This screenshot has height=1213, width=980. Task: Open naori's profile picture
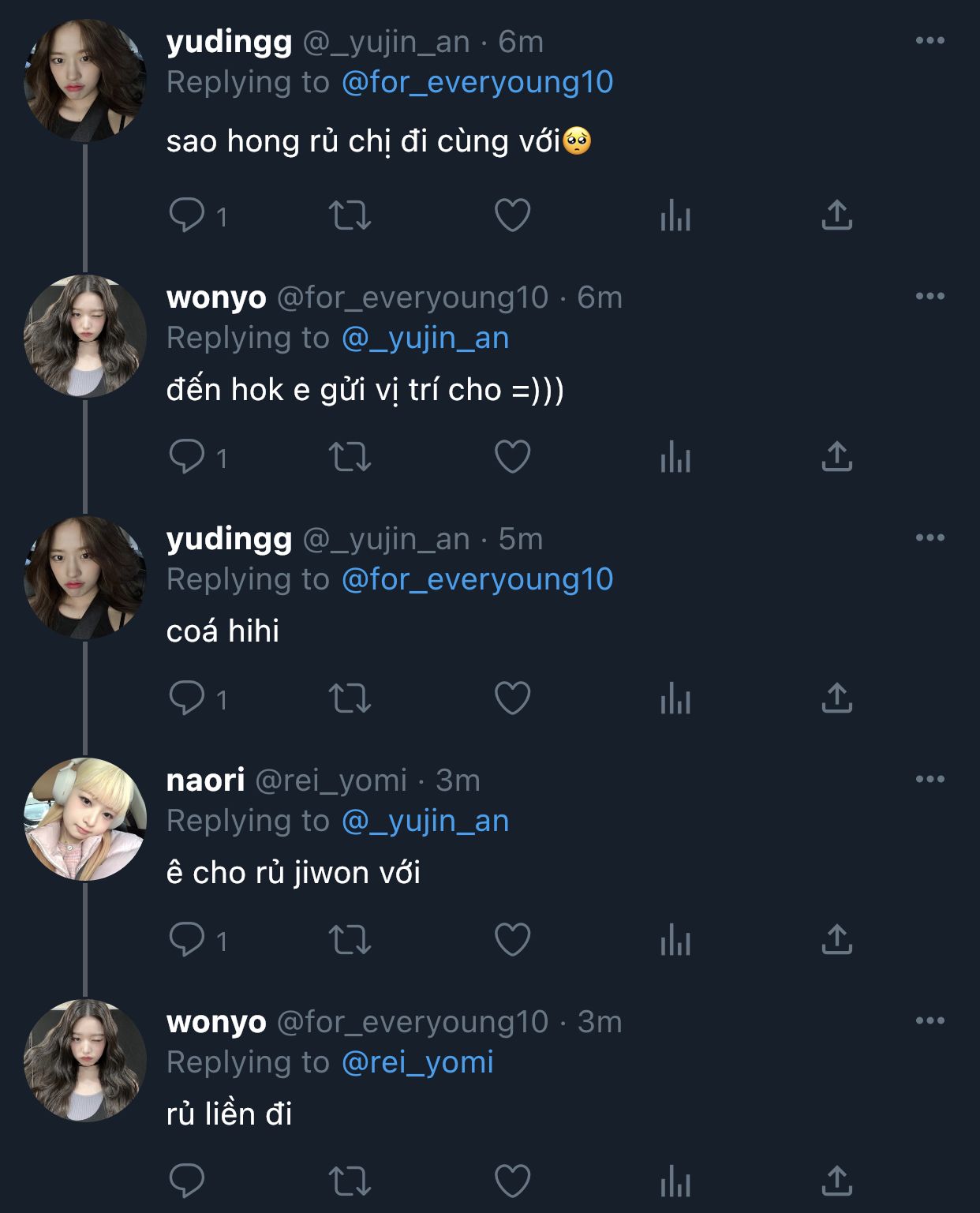[x=85, y=819]
